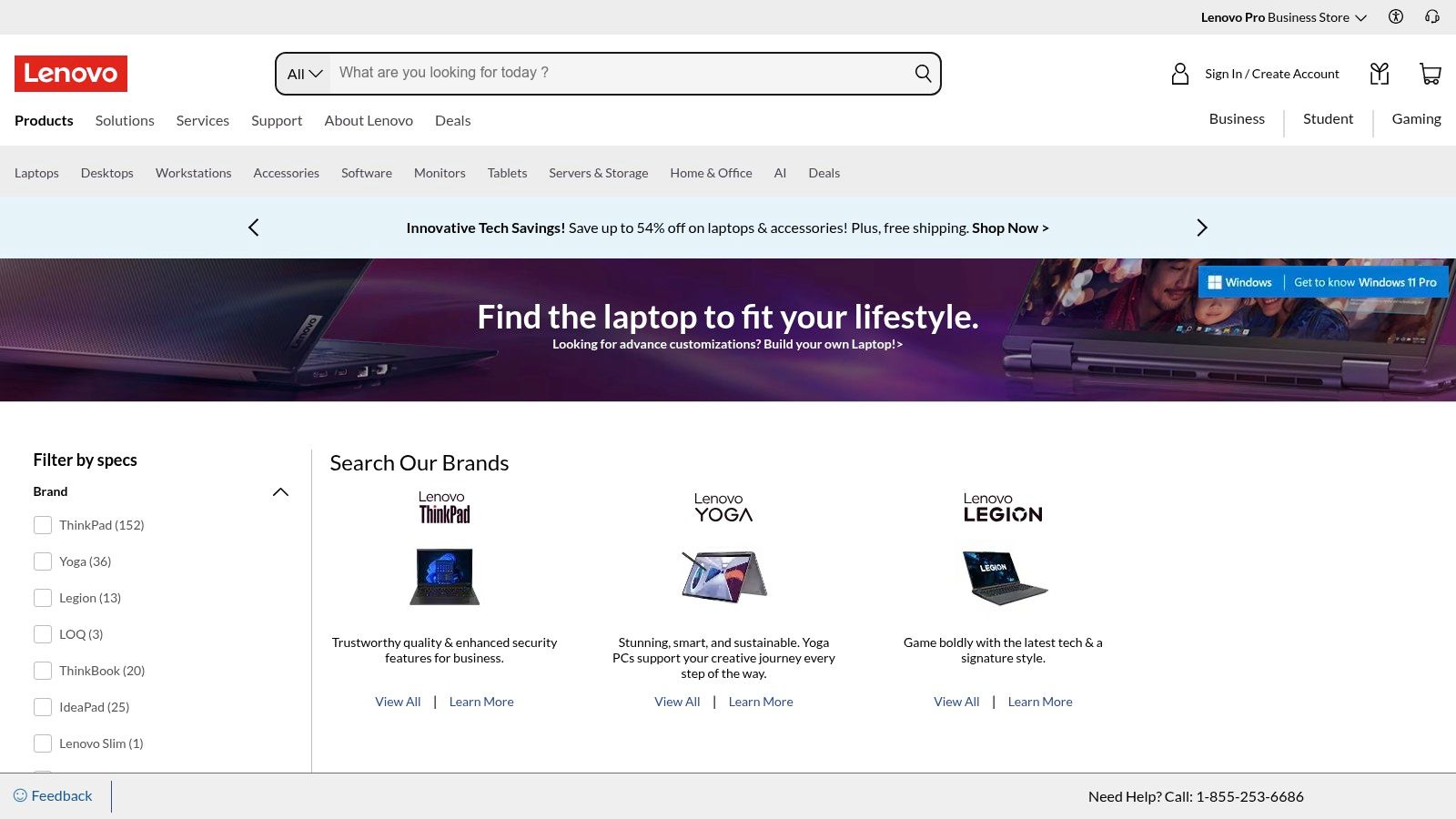Go to Gaming store link
The width and height of the screenshot is (1456, 819).
[x=1416, y=118]
